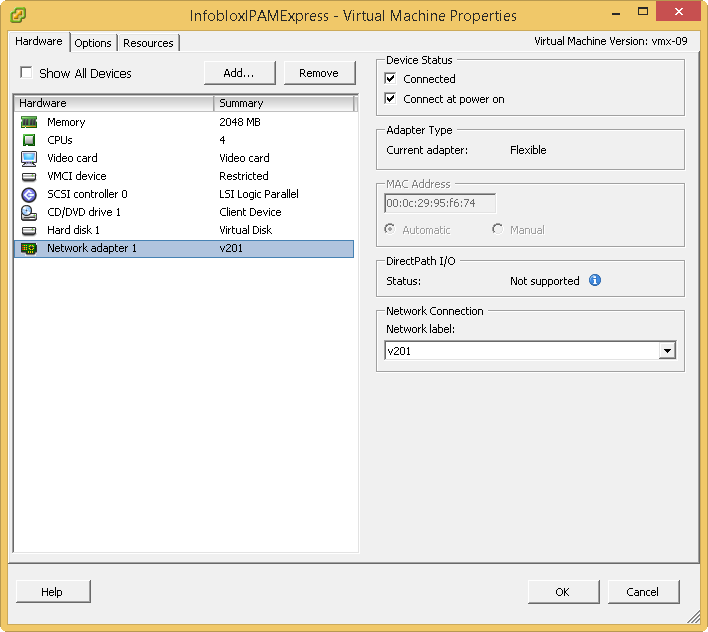The image size is (708, 632).
Task: Click the Help button
Action: tap(52, 591)
